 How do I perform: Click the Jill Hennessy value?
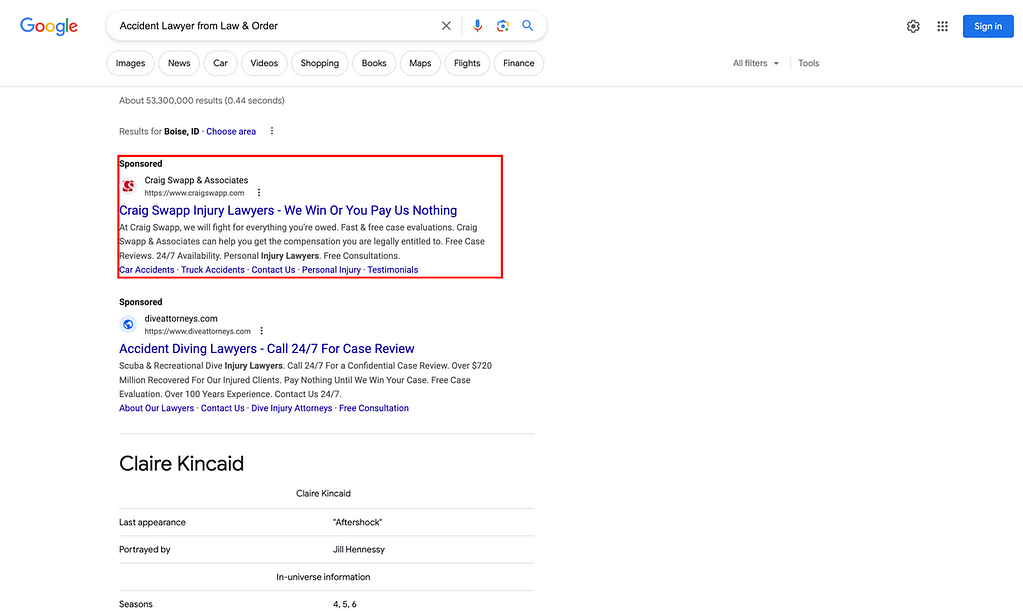point(359,550)
